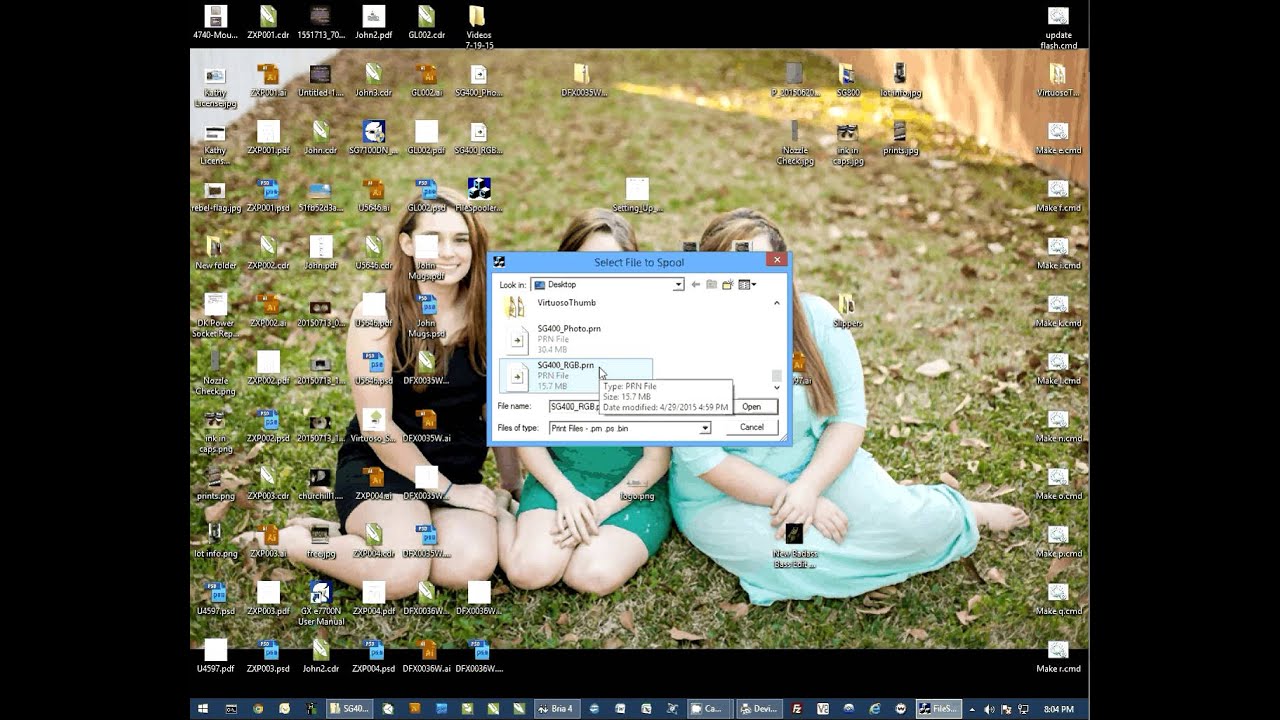Image resolution: width=1280 pixels, height=720 pixels.
Task: Open the View Menu in file dialog
Action: pos(746,285)
